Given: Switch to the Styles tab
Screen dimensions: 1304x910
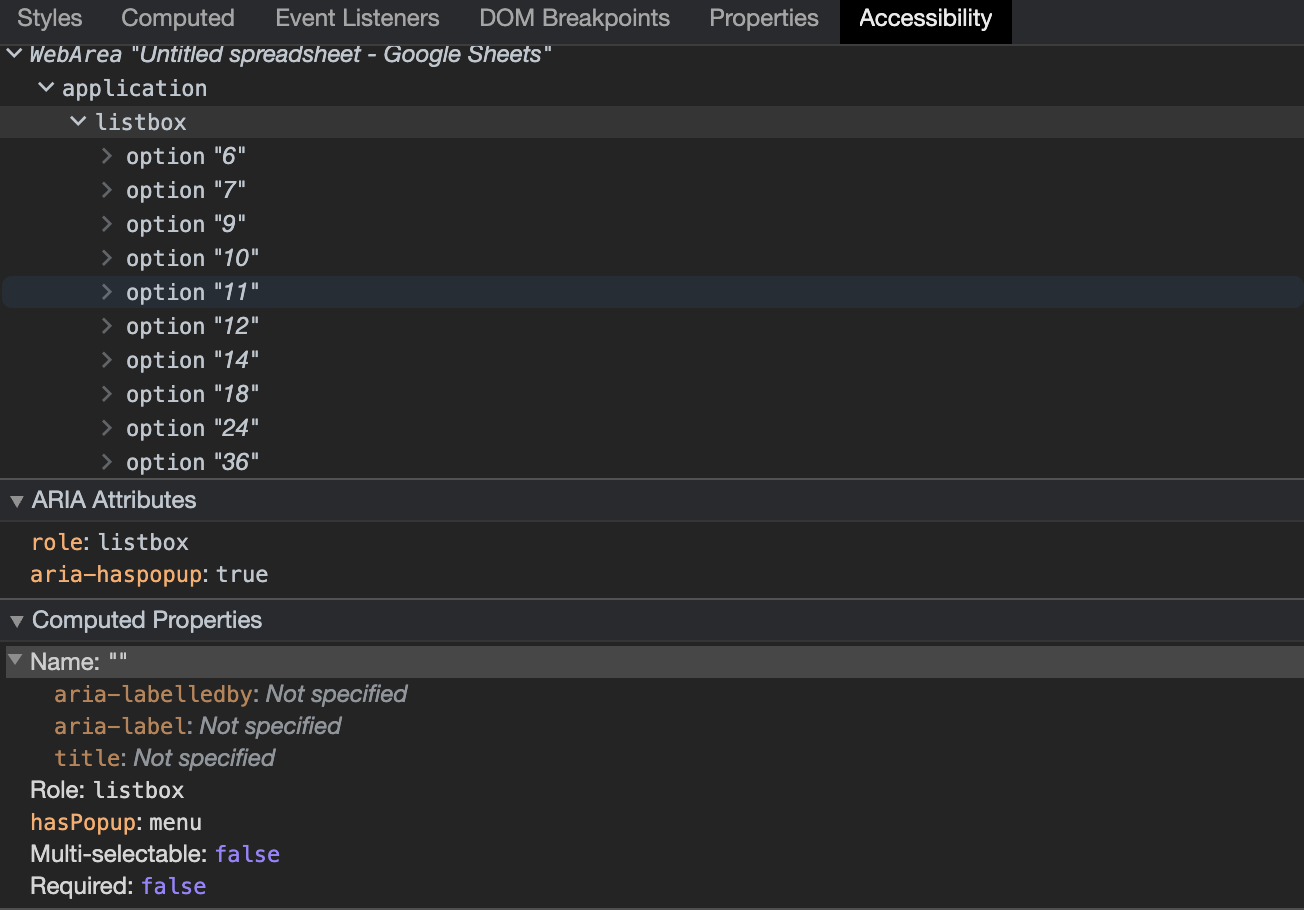Looking at the screenshot, I should 50,18.
